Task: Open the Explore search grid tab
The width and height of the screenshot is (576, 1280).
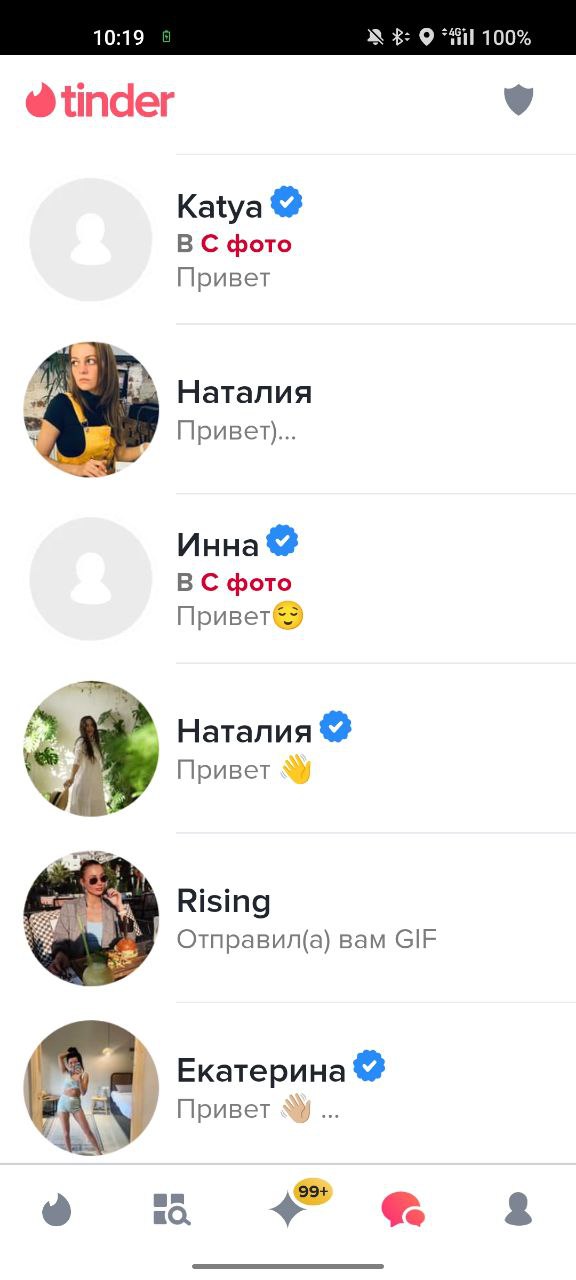Action: 171,1210
